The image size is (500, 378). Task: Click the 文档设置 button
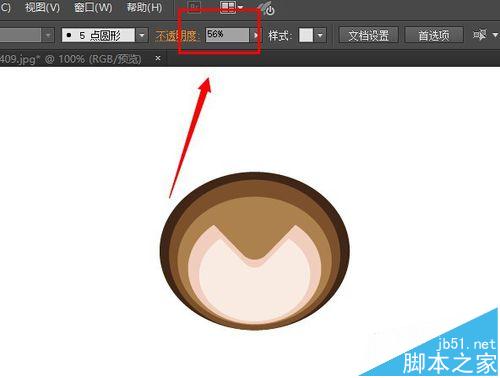368,35
